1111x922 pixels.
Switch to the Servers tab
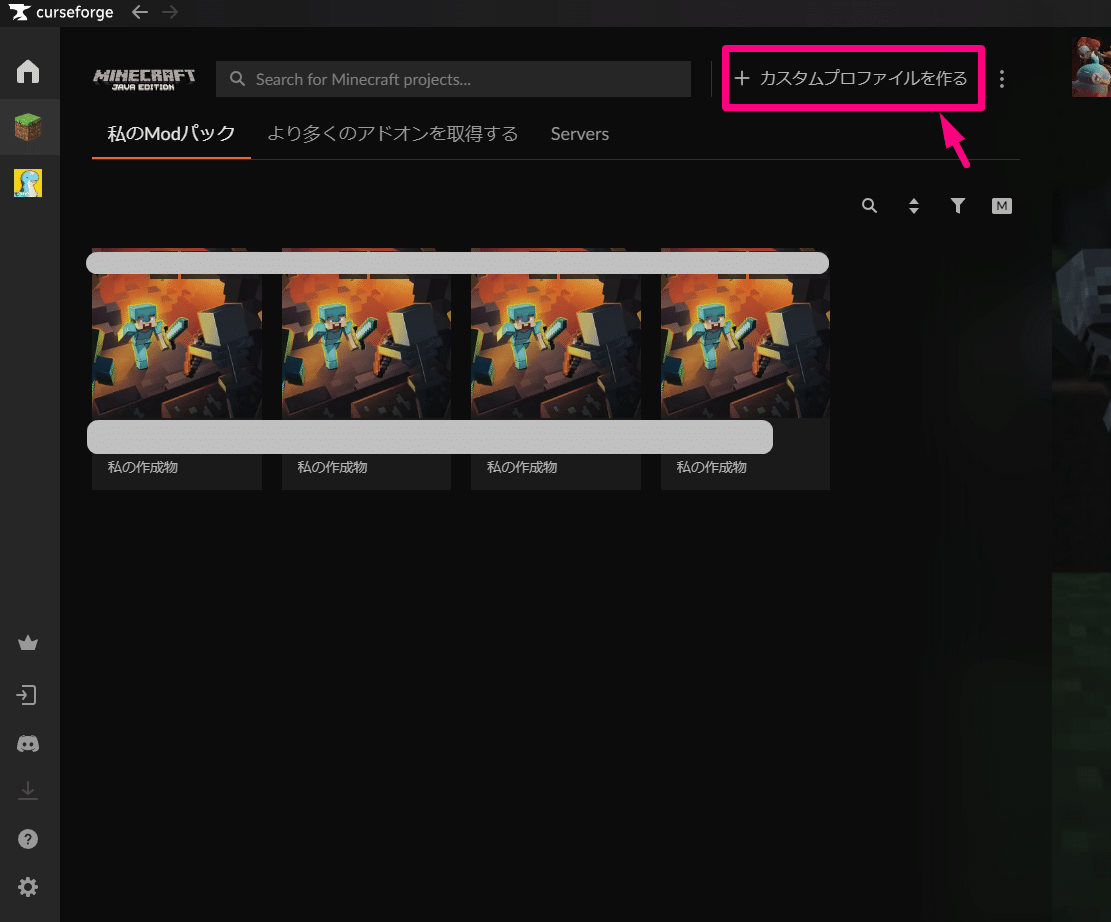coord(580,133)
